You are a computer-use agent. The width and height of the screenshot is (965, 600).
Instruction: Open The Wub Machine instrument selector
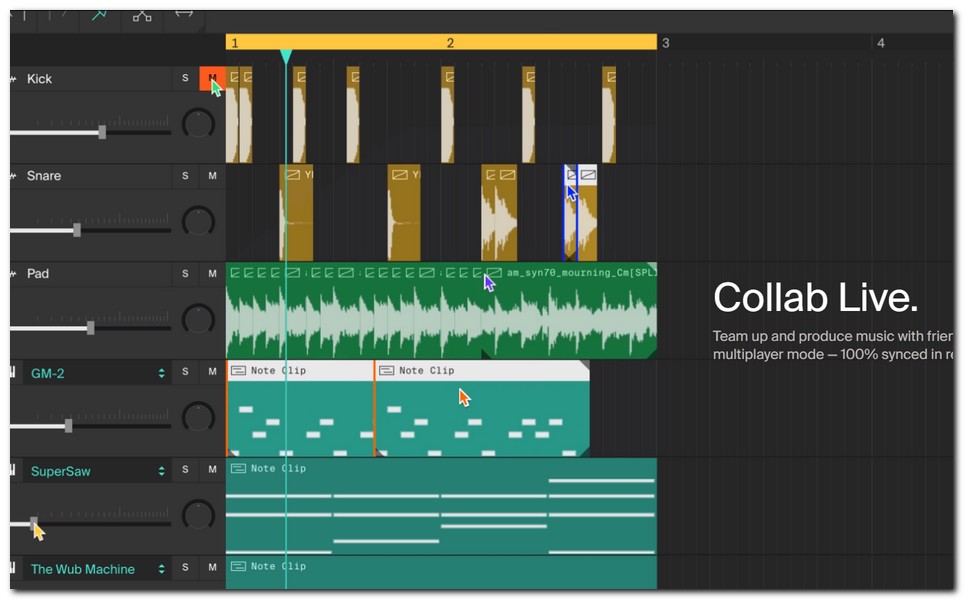click(x=95, y=568)
